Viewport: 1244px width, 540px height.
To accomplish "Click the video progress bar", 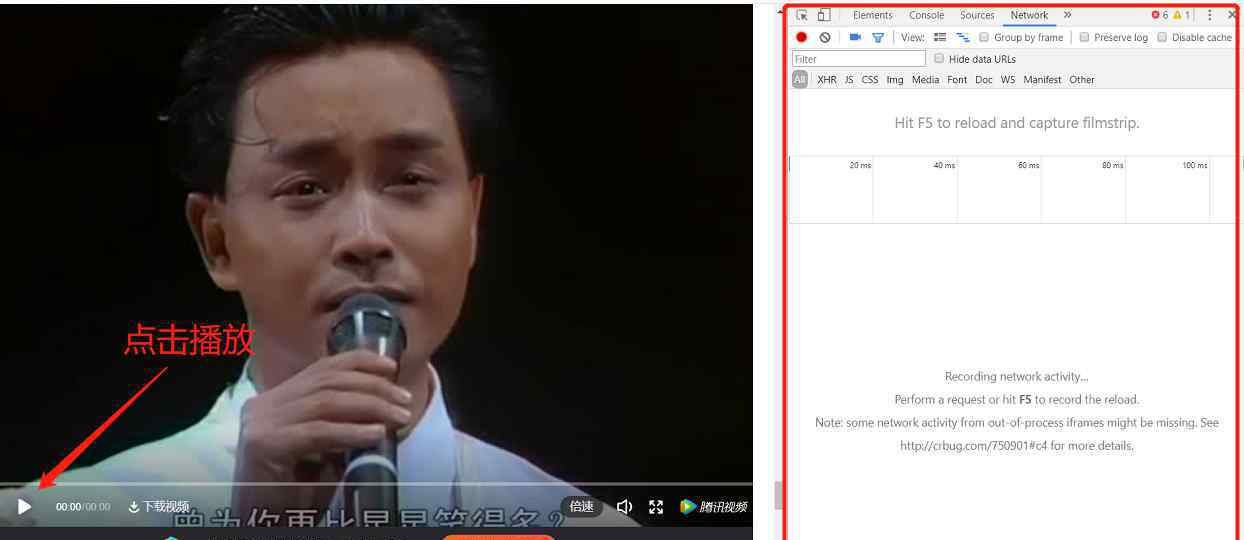I will (x=376, y=485).
